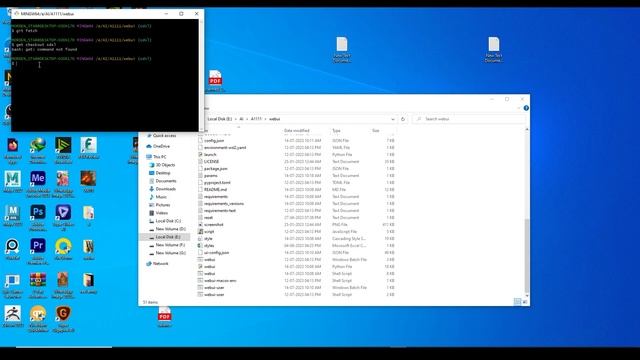This screenshot has height=360, width=640.
Task: Switch Explorer to details view icon
Action: [x=517, y=302]
